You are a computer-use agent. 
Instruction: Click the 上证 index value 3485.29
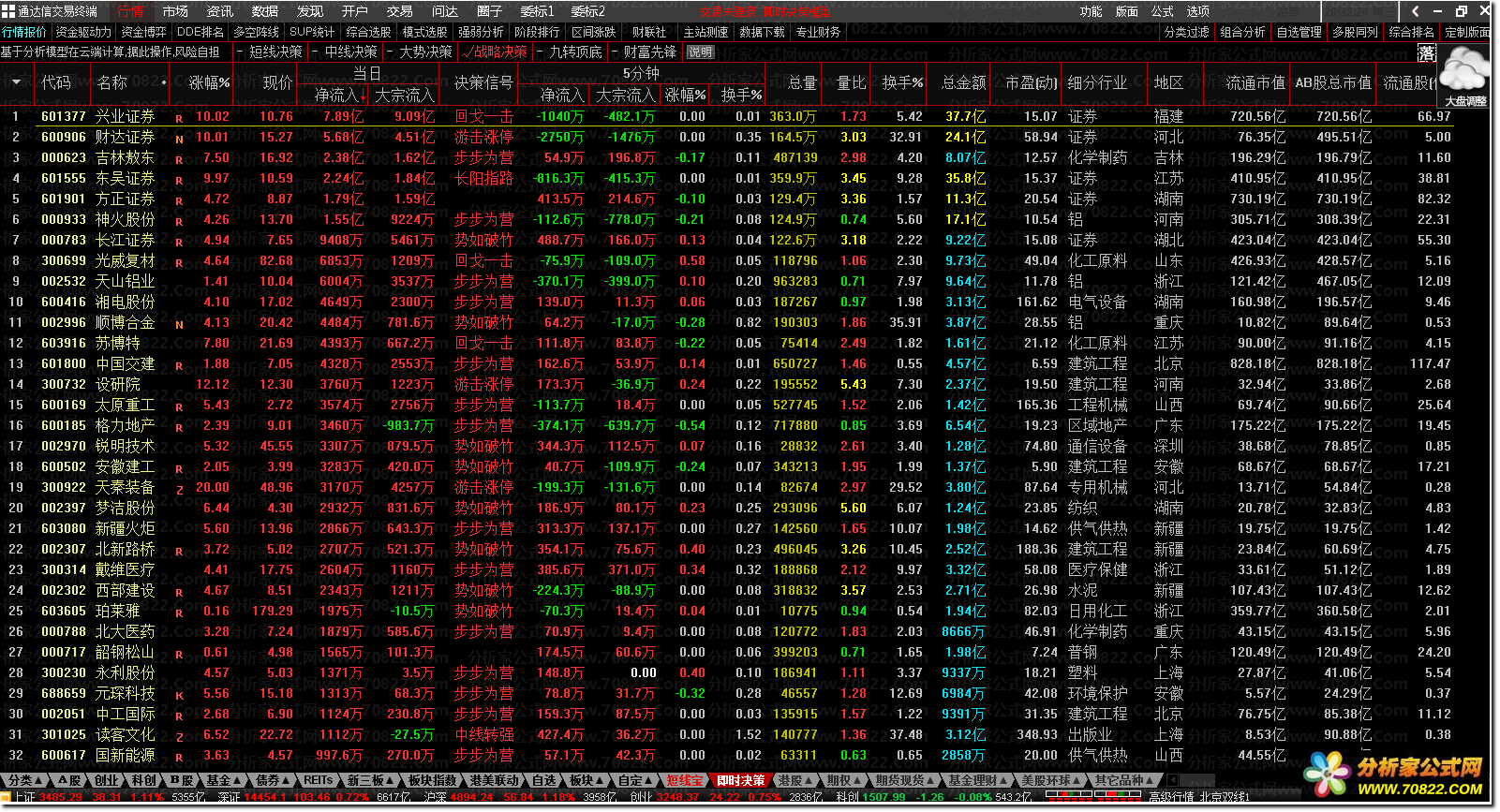click(61, 798)
